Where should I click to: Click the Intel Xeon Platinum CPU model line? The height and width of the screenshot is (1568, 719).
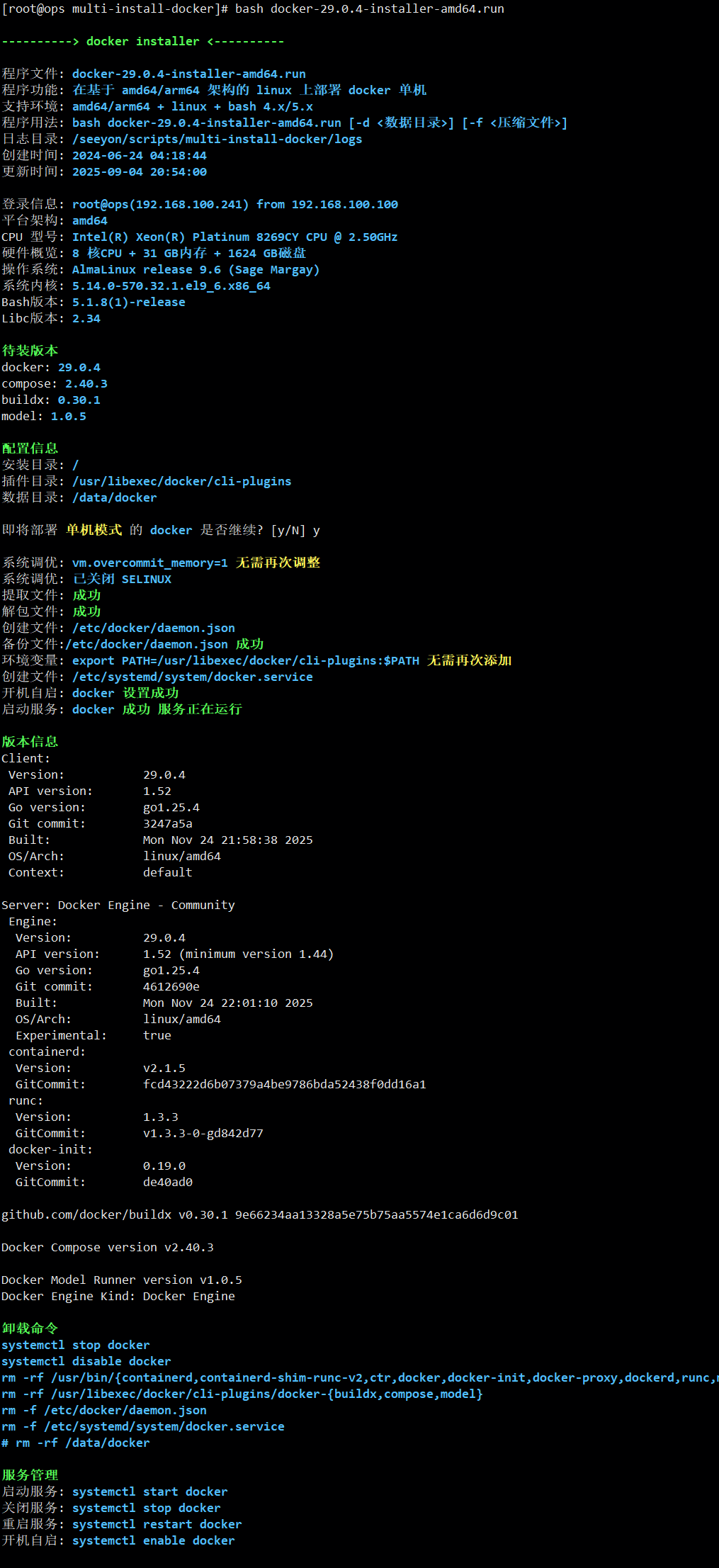(234, 237)
